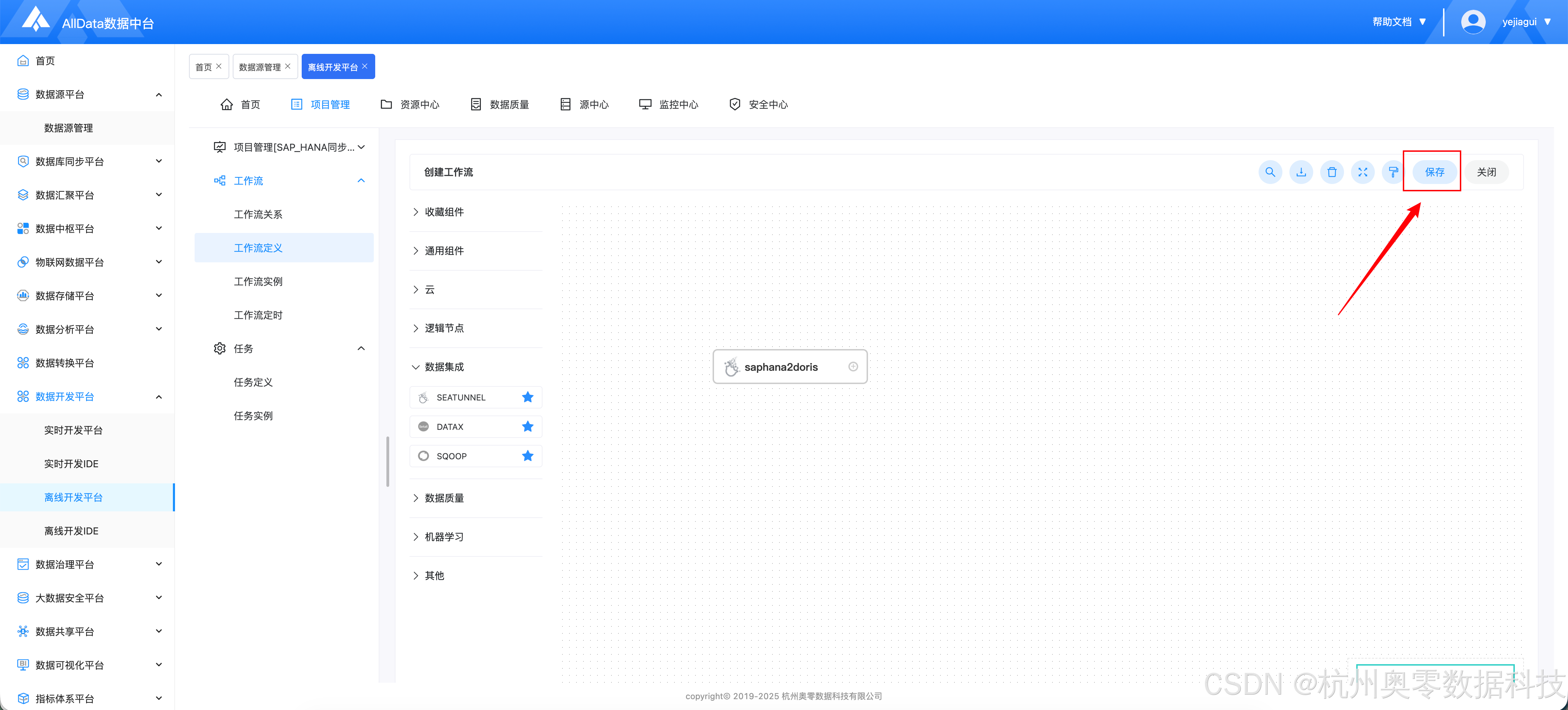Click the format paint-roller toolbar icon
This screenshot has height=710, width=1568.
point(1393,172)
